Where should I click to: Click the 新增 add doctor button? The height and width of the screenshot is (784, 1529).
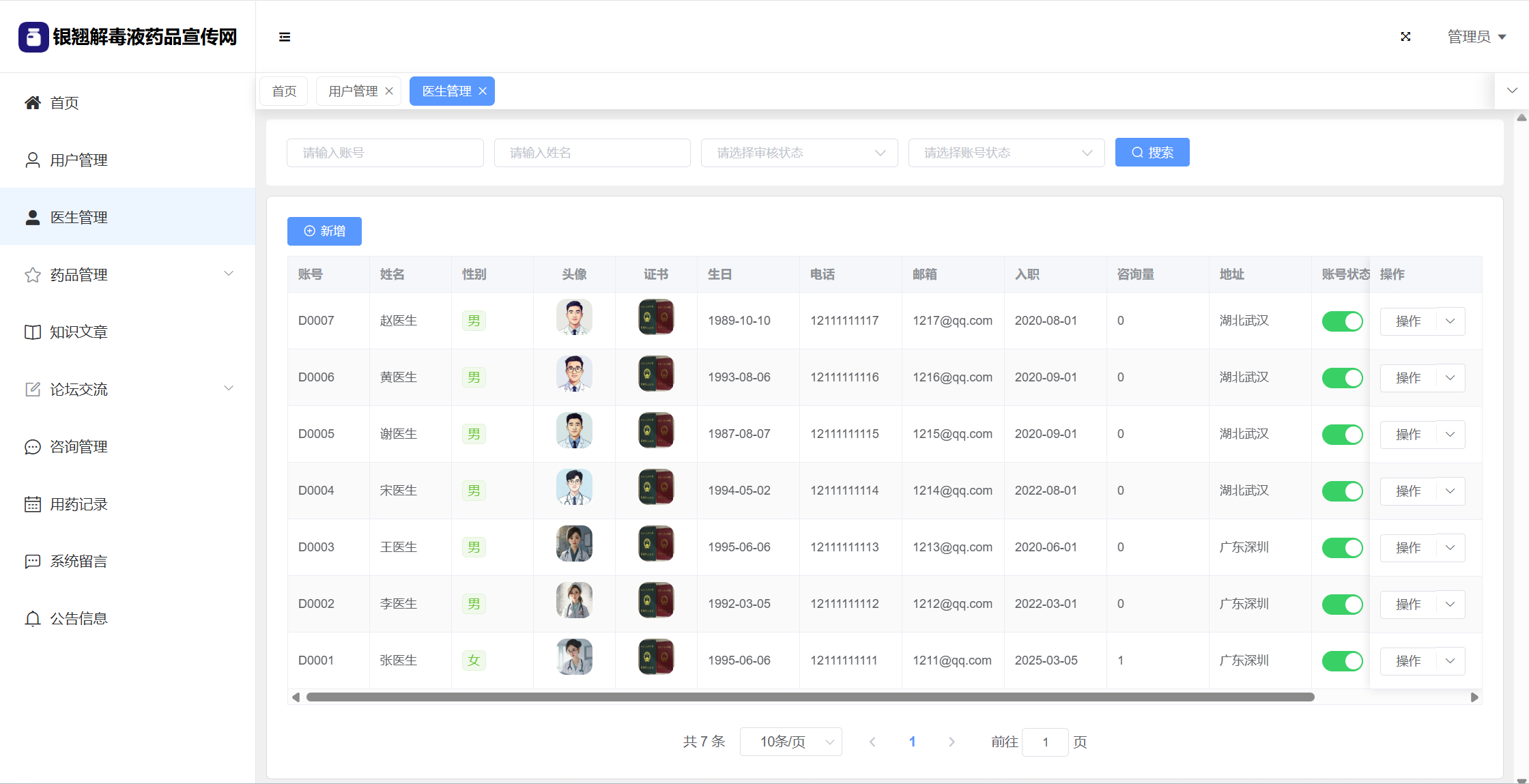click(324, 231)
